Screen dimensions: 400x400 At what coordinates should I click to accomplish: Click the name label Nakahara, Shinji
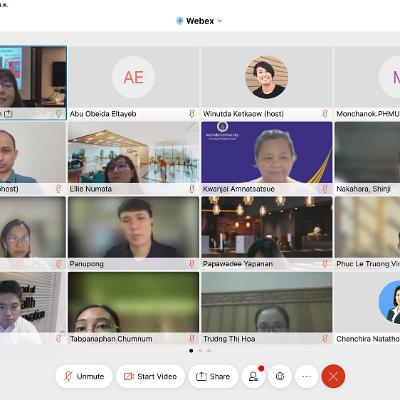(x=363, y=189)
